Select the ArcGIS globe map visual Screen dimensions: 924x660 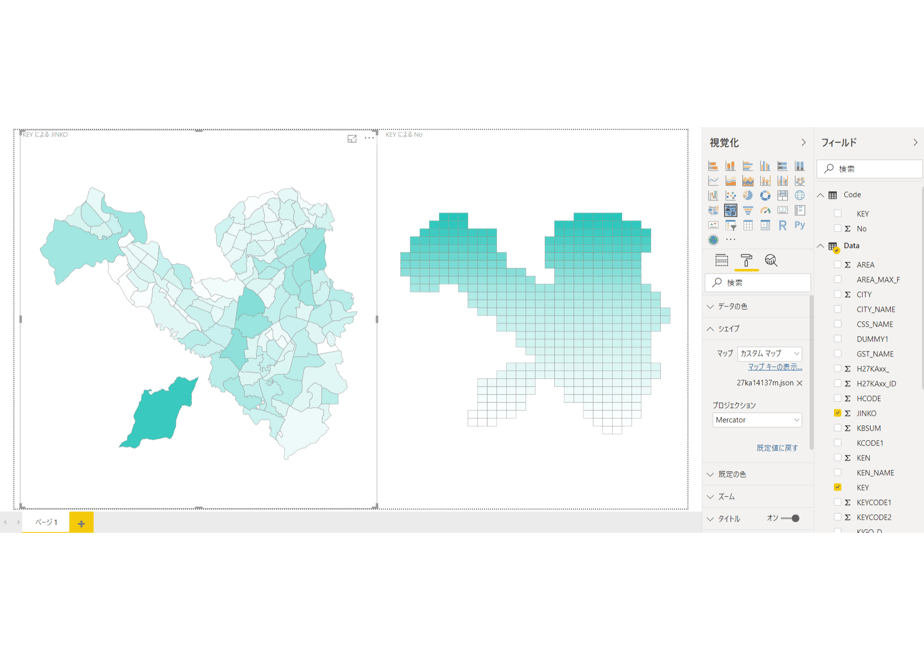tap(713, 240)
